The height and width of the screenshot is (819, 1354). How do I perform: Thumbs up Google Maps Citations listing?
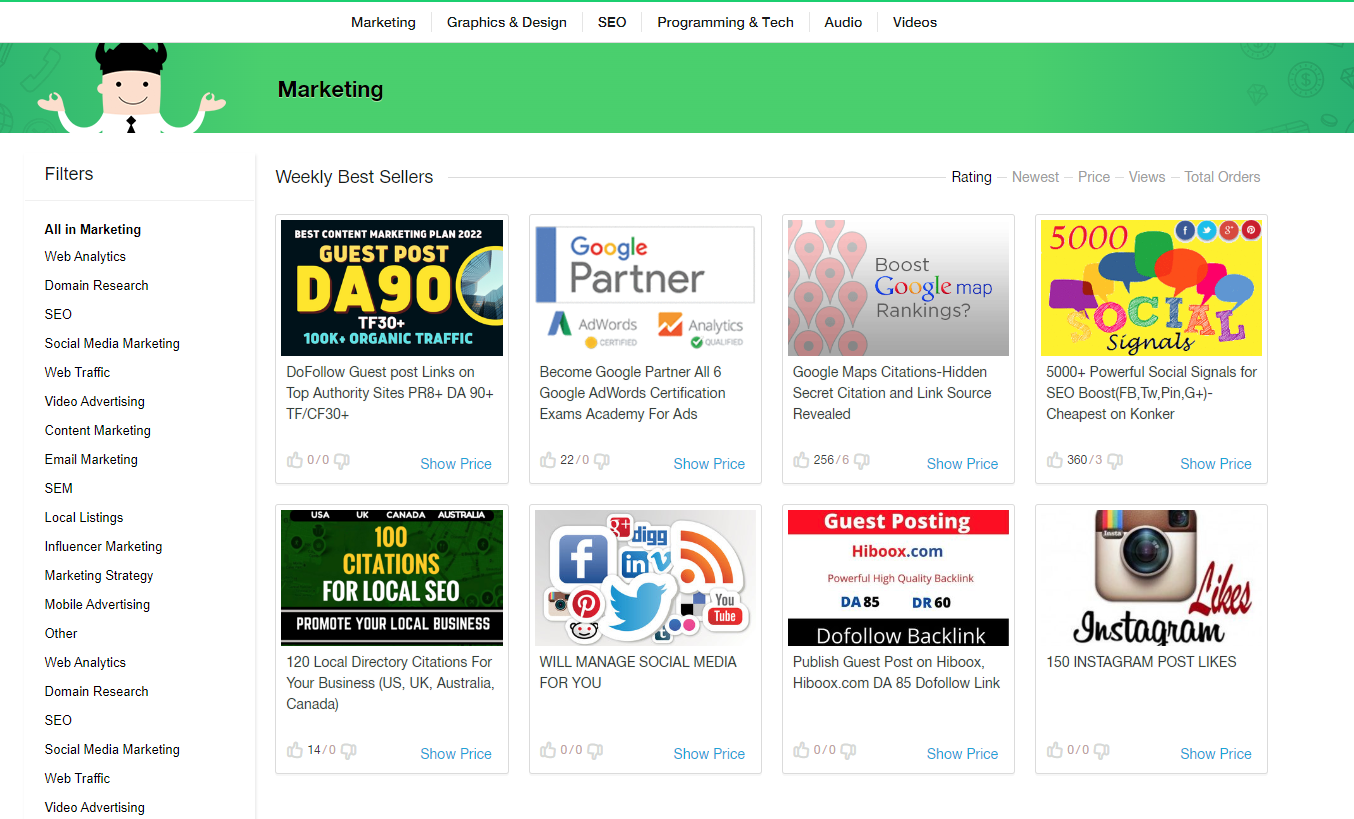tap(801, 461)
